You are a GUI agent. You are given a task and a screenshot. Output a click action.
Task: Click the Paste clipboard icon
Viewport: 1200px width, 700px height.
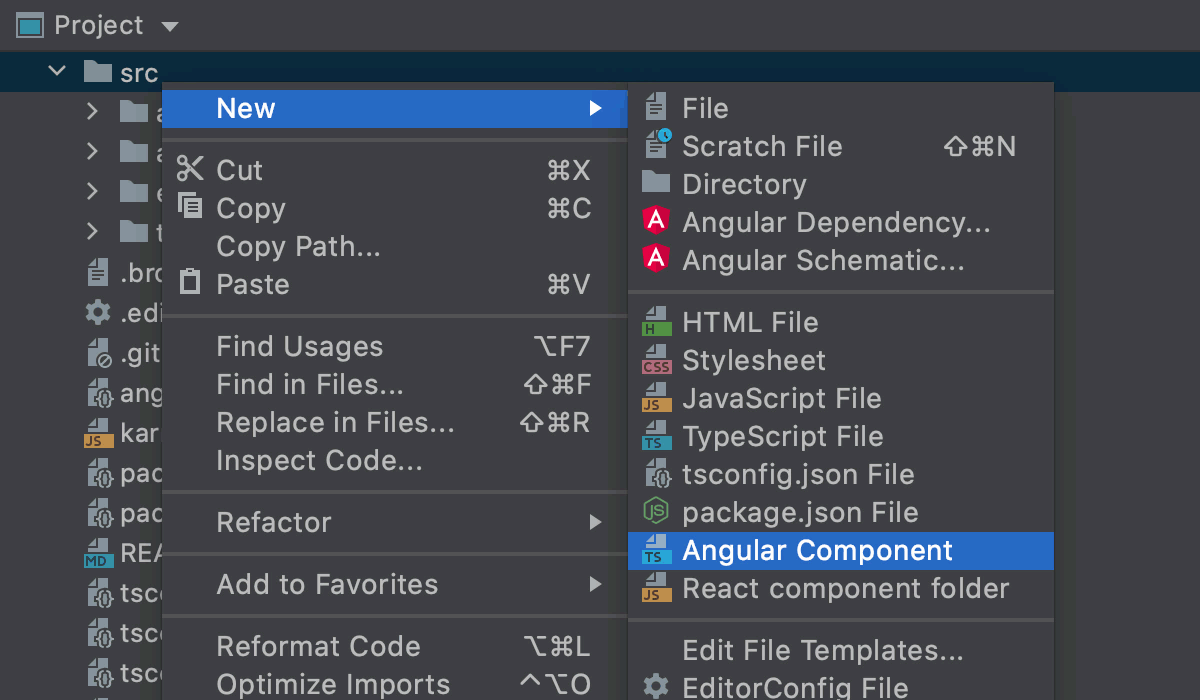pos(190,282)
